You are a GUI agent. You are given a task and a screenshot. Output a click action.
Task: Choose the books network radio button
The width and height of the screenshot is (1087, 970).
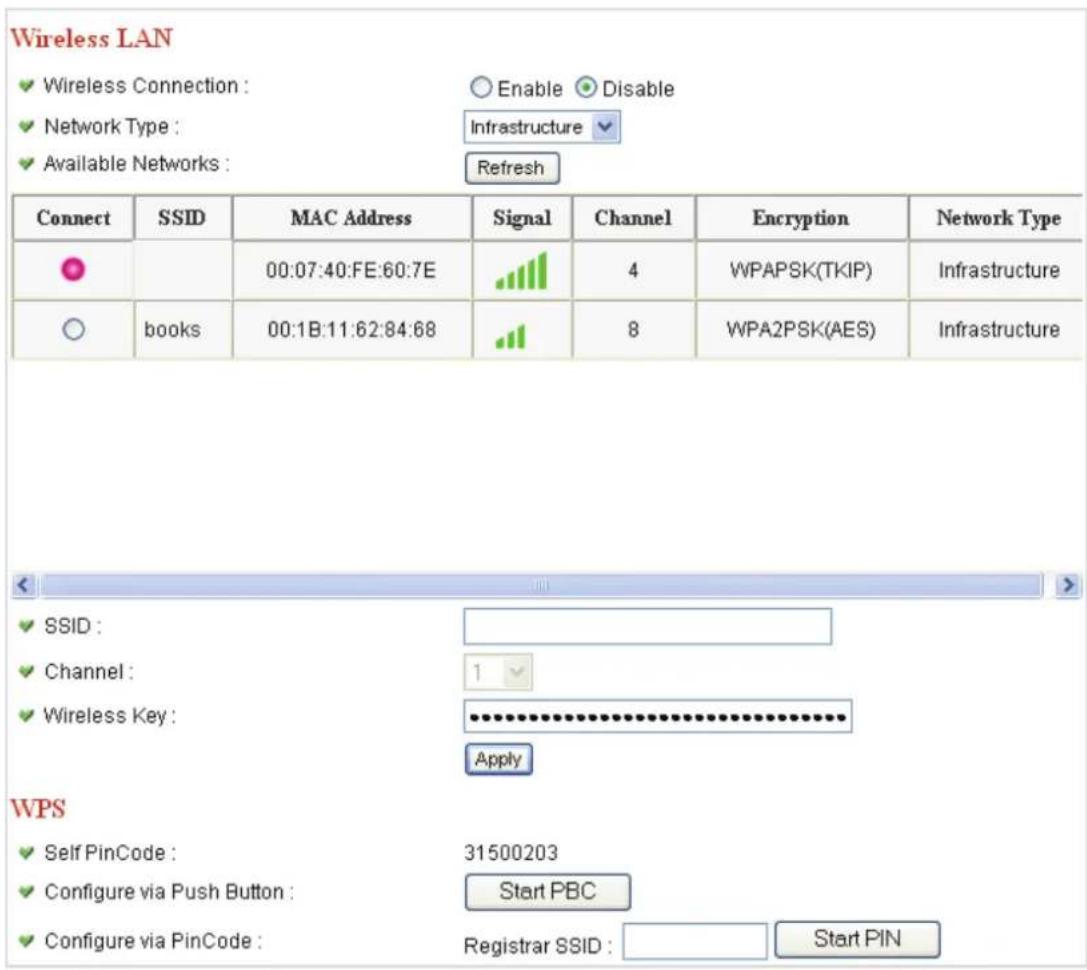pos(73,329)
